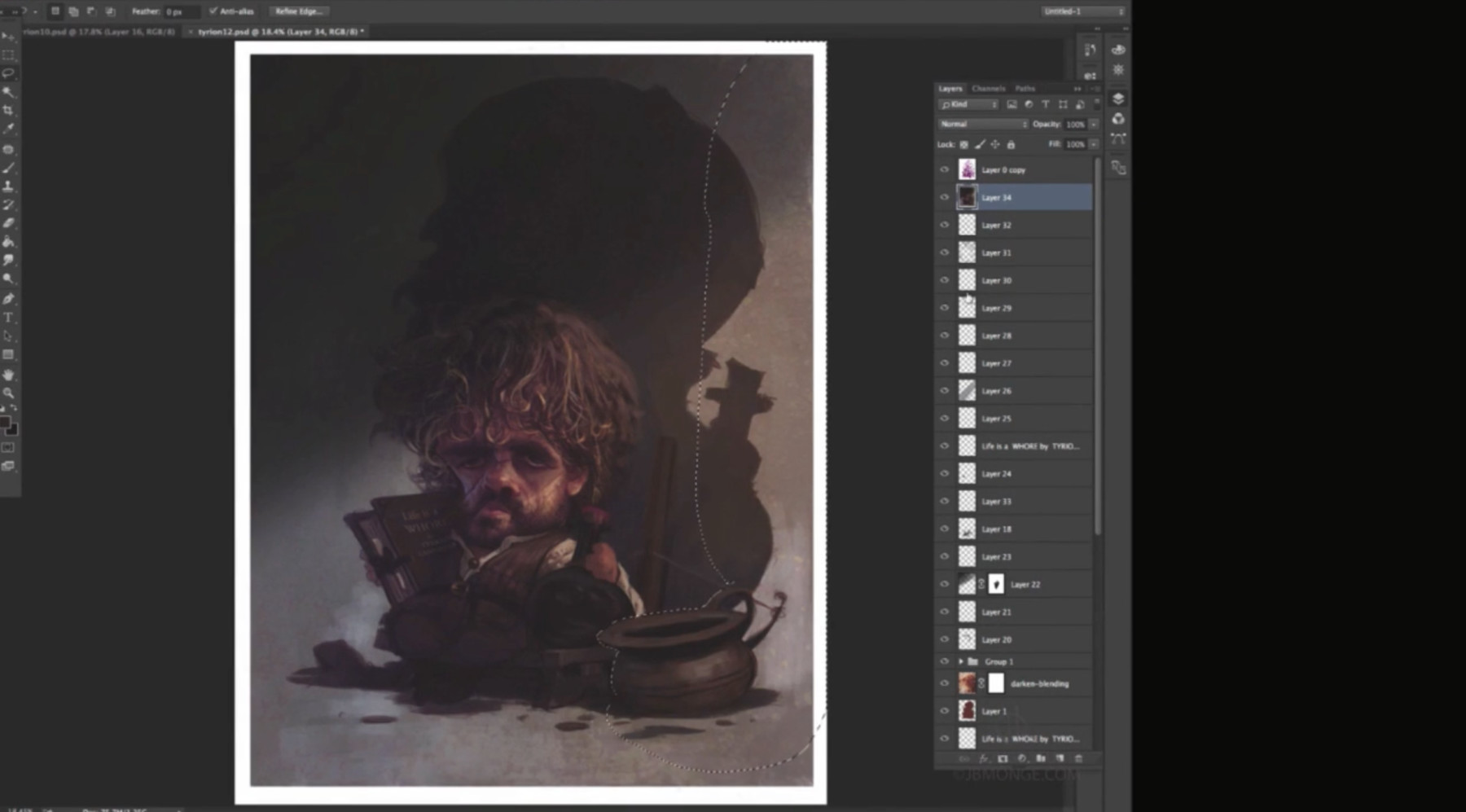Click Subtract from Selection mode icon
This screenshot has width=1466, height=812.
tap(91, 11)
